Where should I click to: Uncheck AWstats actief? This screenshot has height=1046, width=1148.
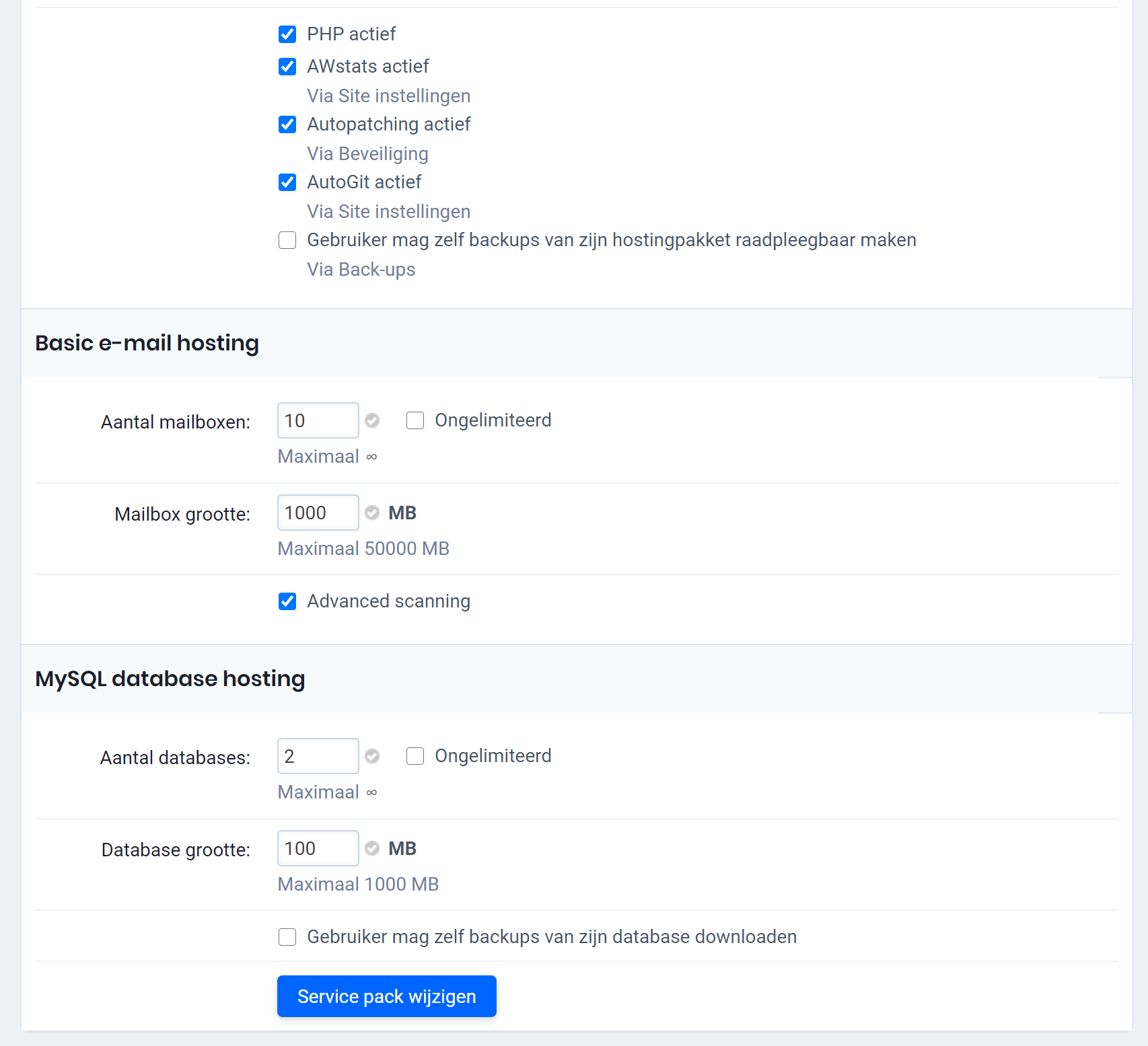pos(287,67)
